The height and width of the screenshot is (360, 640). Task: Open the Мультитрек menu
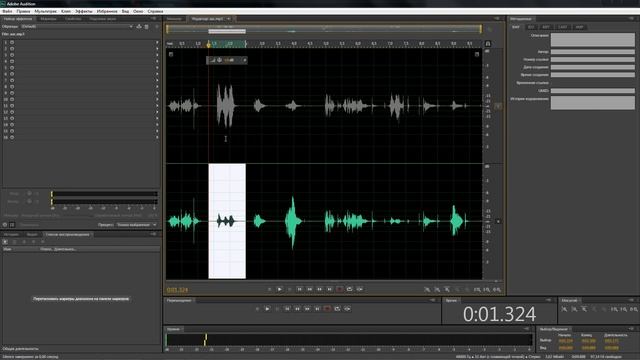click(x=46, y=11)
